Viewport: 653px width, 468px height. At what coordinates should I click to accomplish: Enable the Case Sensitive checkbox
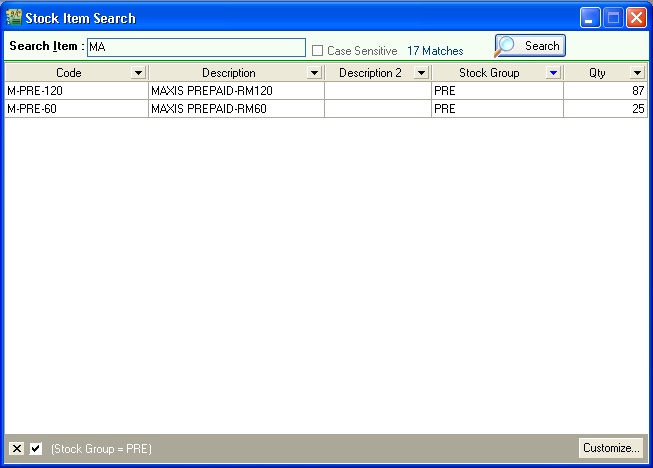pyautogui.click(x=317, y=51)
